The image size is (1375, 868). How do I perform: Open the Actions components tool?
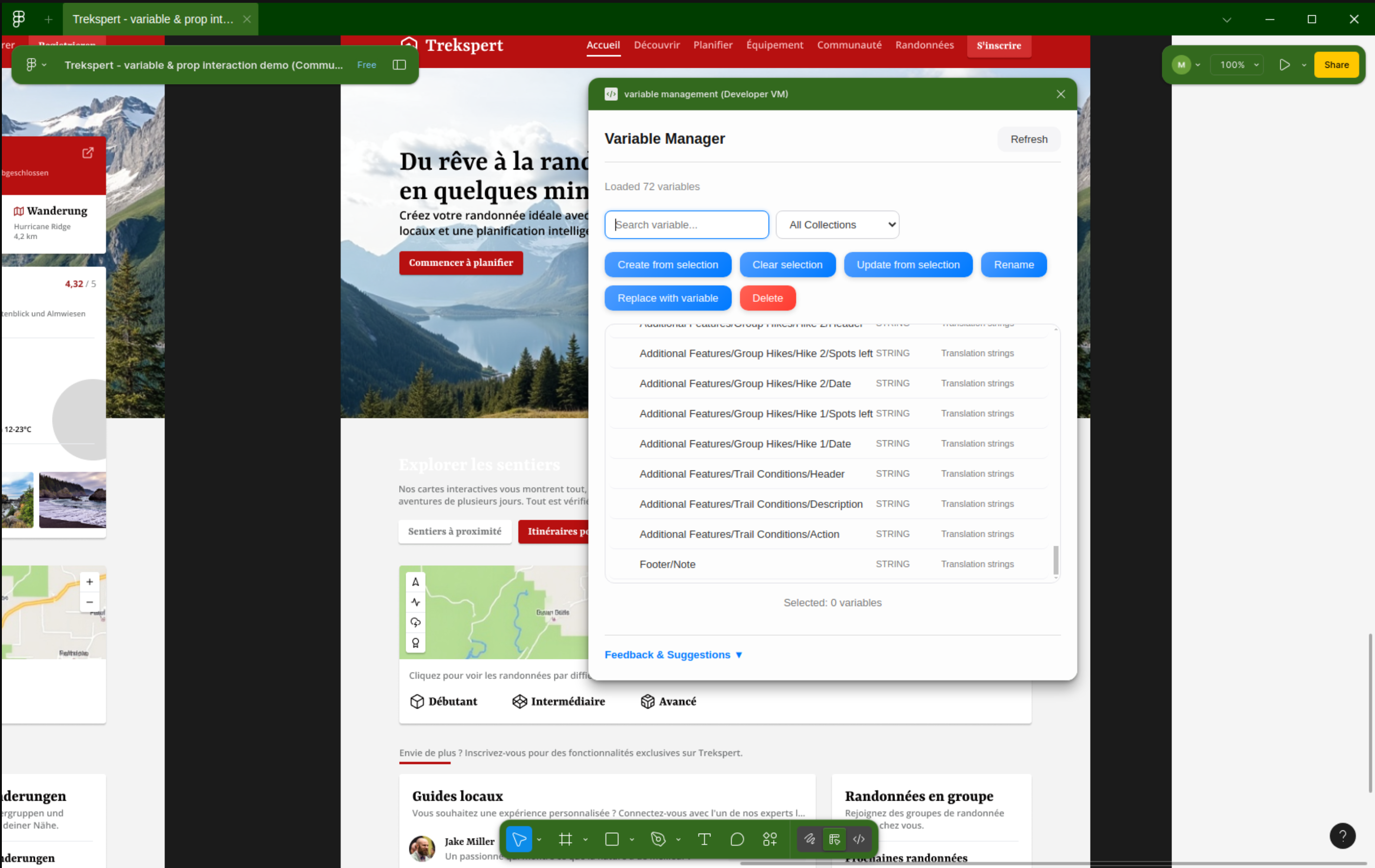click(x=770, y=839)
